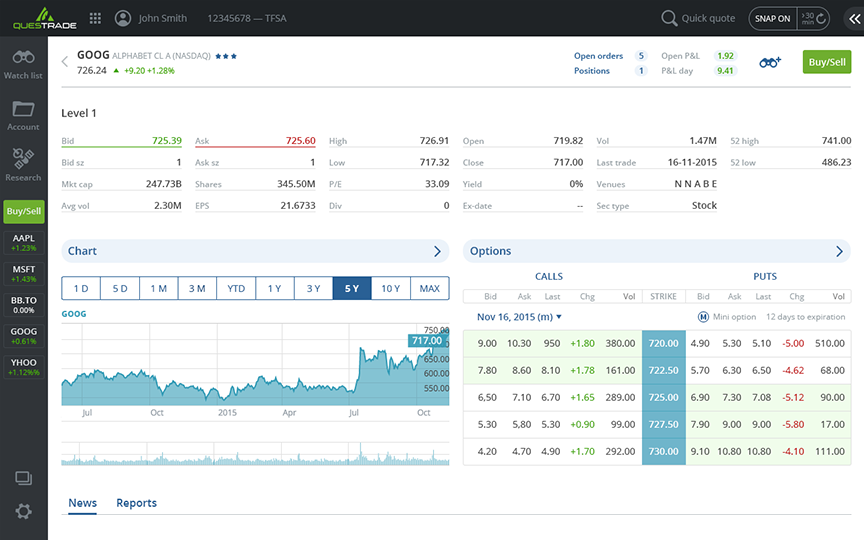The image size is (864, 540).
Task: Click the 720.00 strike price
Action: (x=663, y=343)
